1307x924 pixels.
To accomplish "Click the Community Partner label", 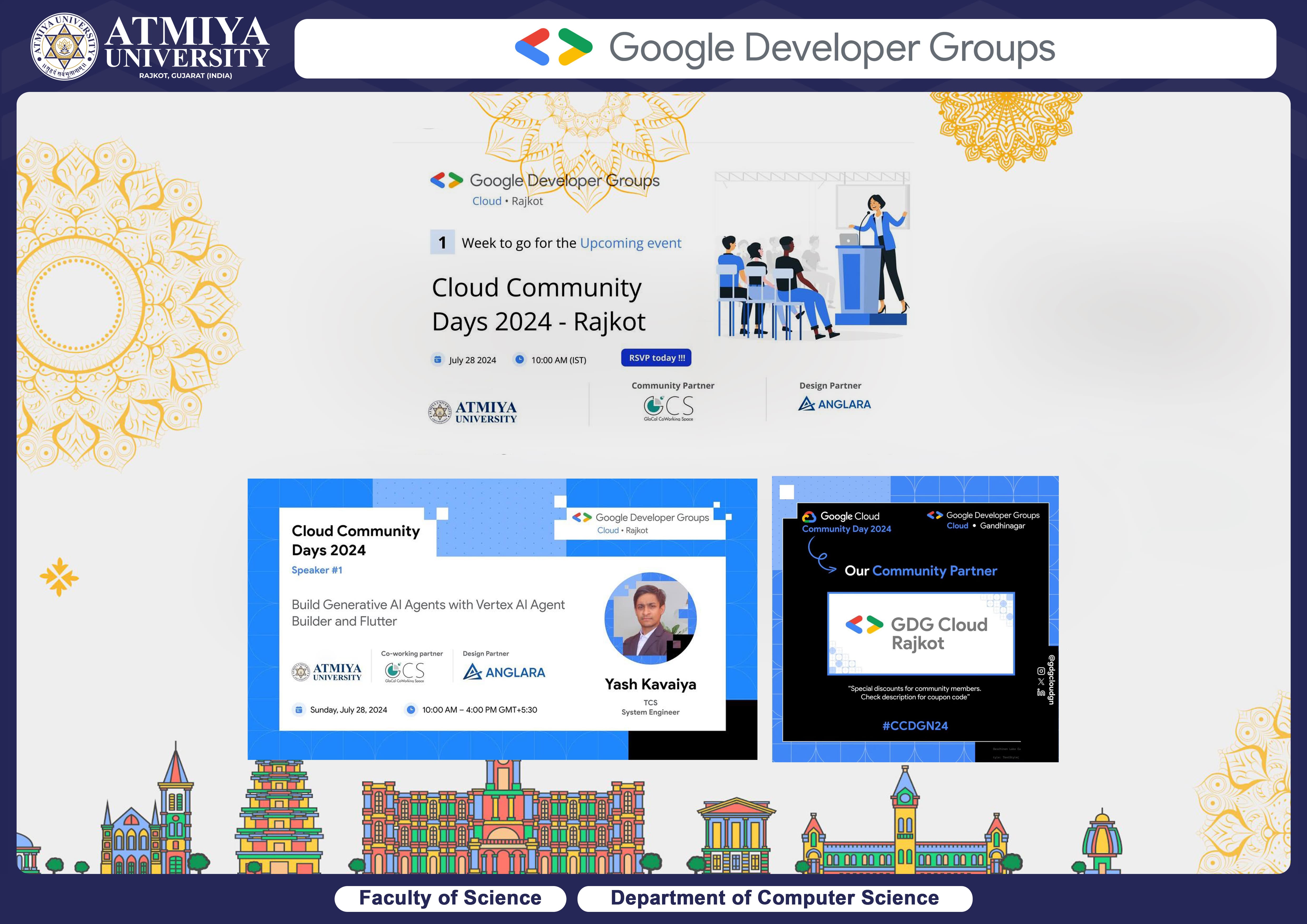I will click(x=673, y=386).
